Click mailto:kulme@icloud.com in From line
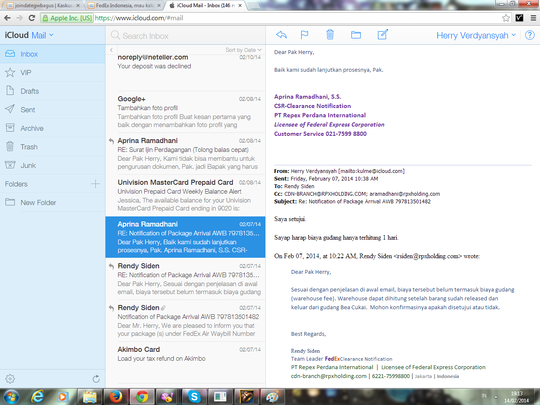Screen dimensions: 540x405 point(372,171)
